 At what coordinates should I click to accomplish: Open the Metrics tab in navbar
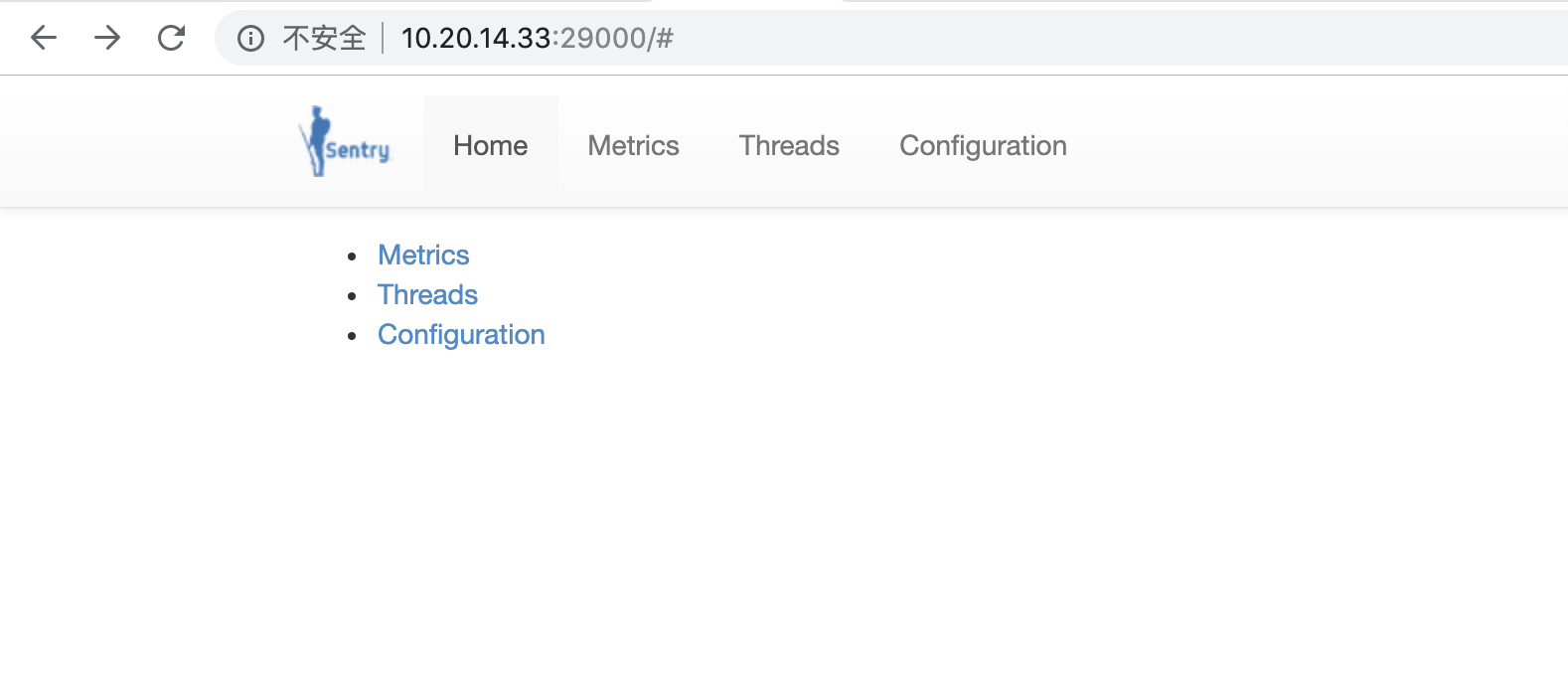[x=633, y=145]
